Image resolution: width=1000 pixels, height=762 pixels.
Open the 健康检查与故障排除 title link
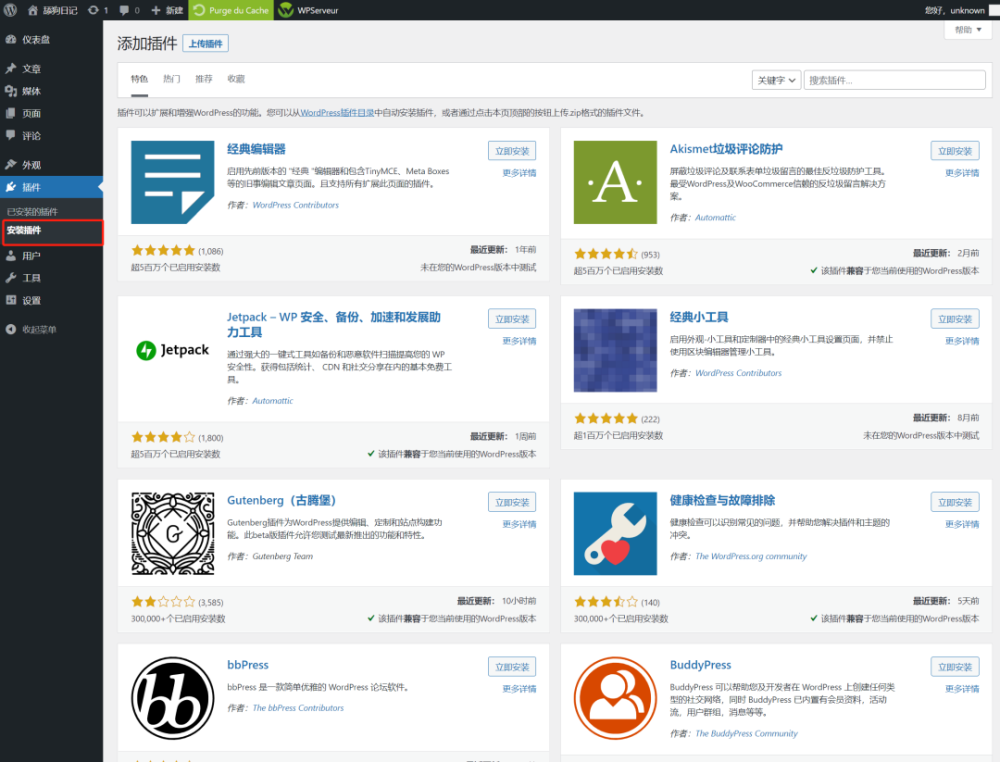click(x=723, y=501)
